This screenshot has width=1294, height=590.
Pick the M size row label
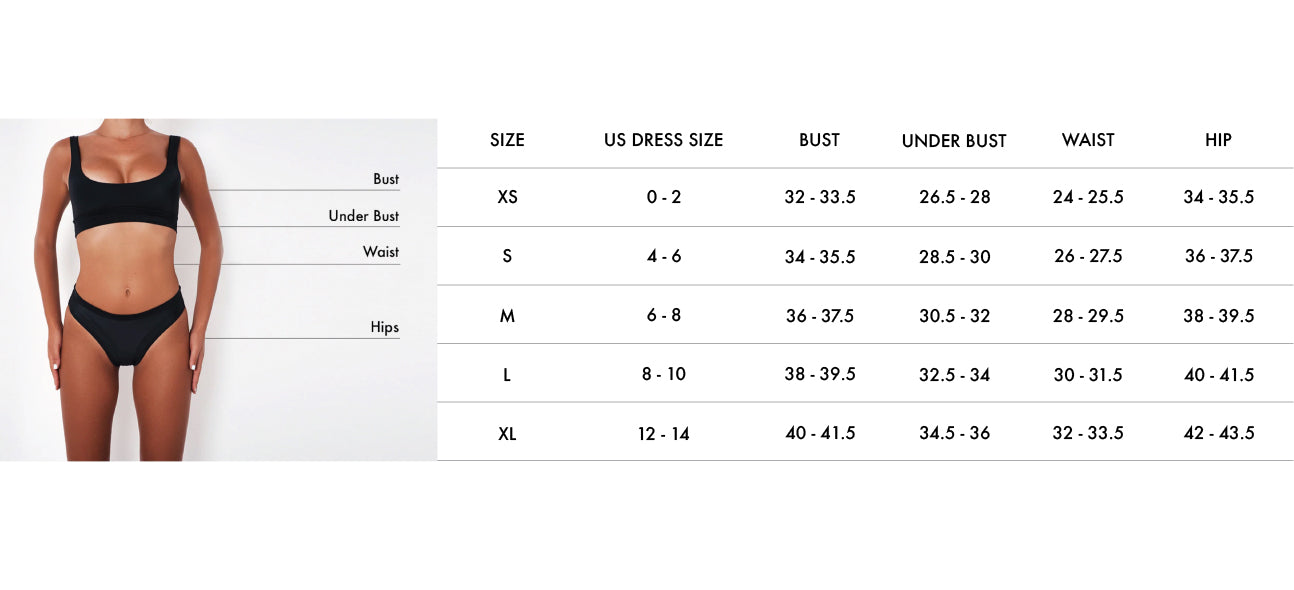click(x=507, y=316)
